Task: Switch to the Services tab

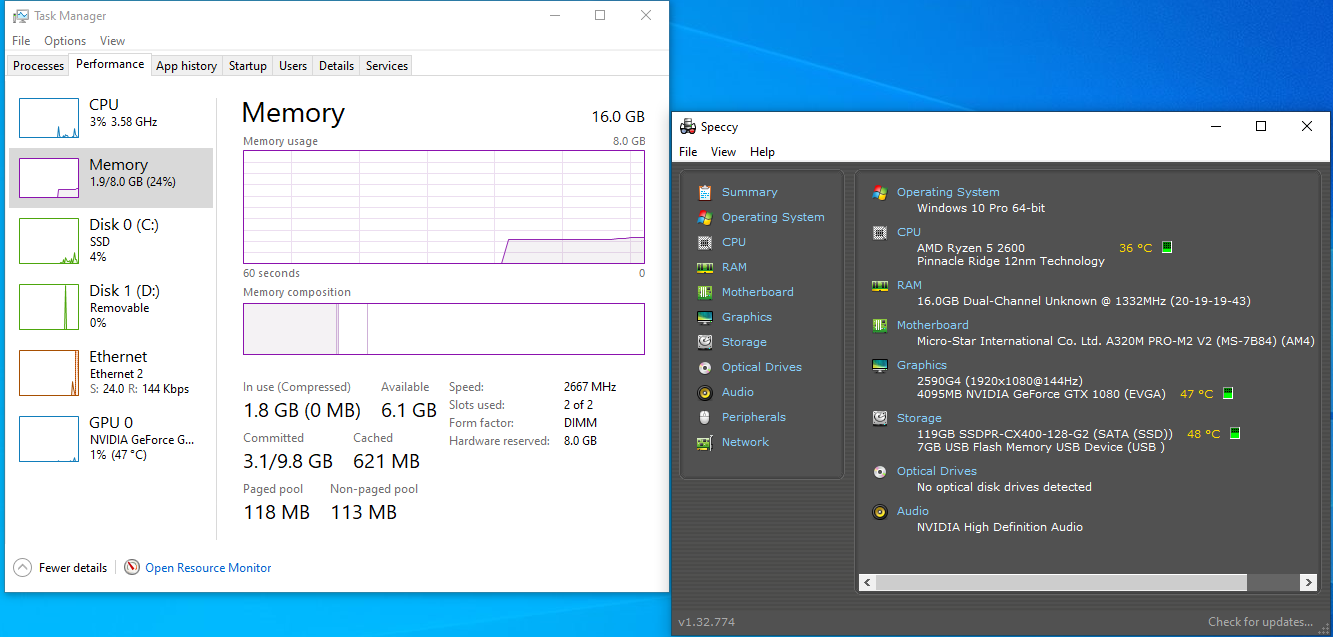Action: tap(387, 66)
